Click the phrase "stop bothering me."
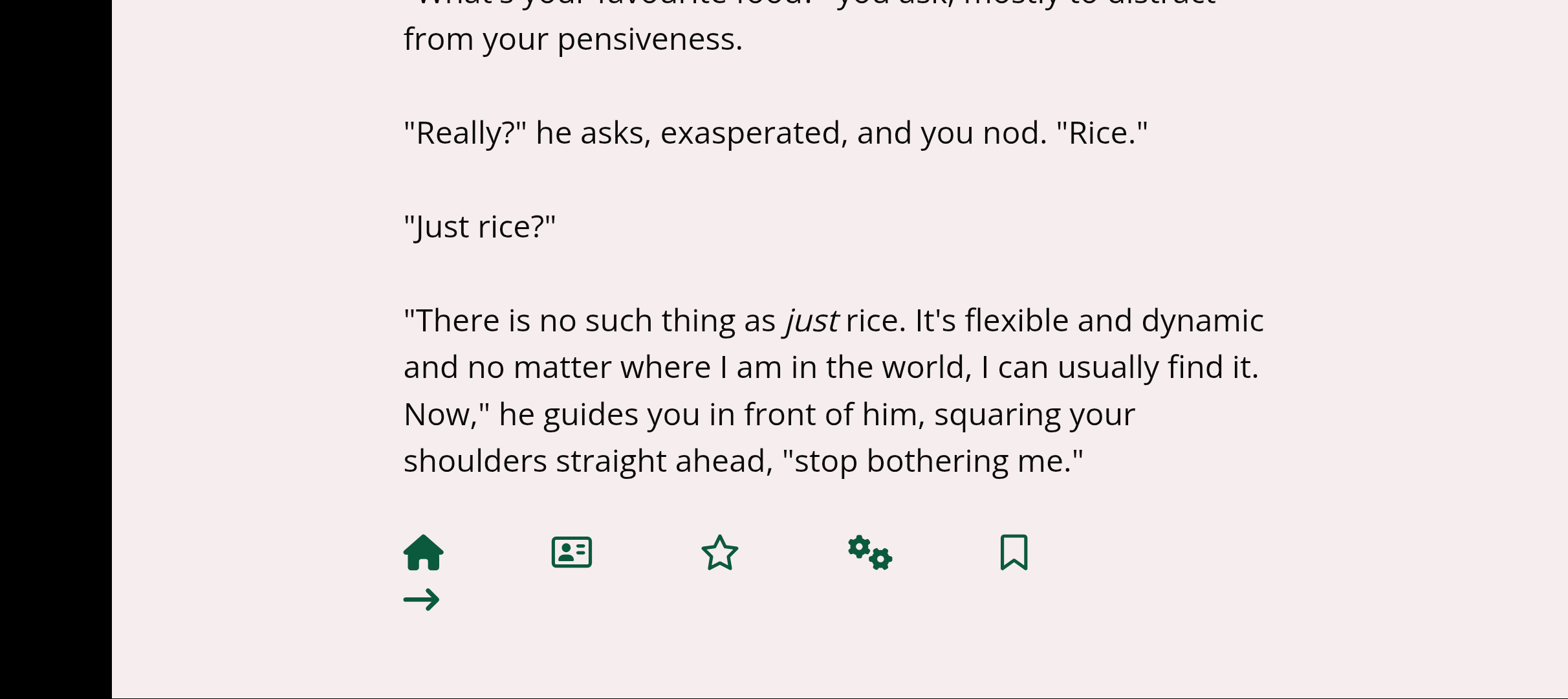The width and height of the screenshot is (1568, 699). (933, 461)
